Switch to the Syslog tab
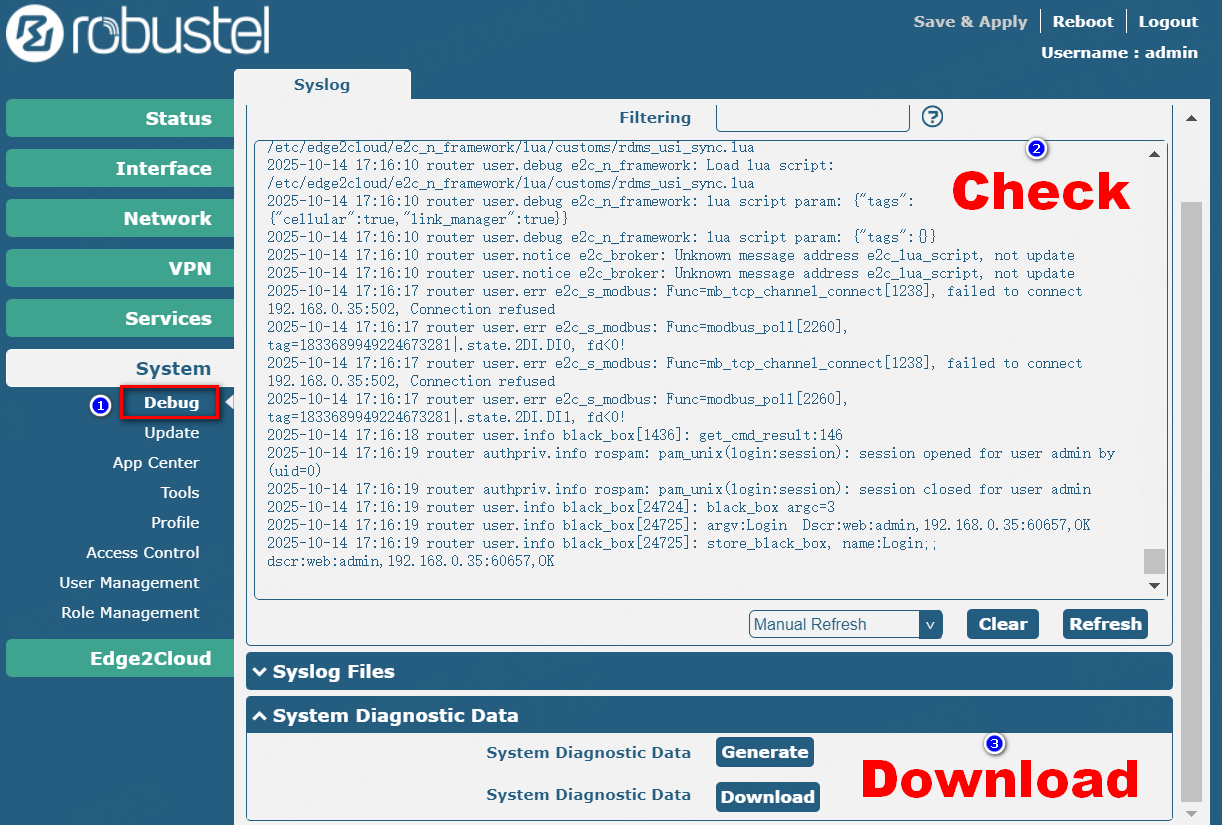The image size is (1222, 825). pos(322,85)
